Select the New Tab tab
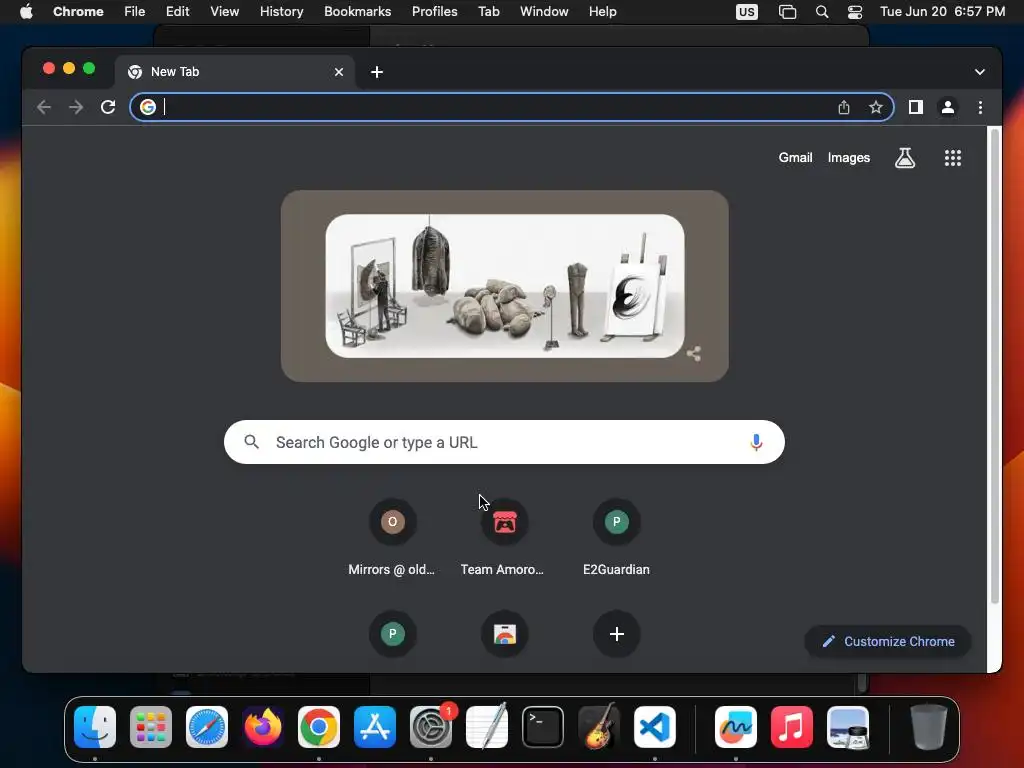 (235, 72)
